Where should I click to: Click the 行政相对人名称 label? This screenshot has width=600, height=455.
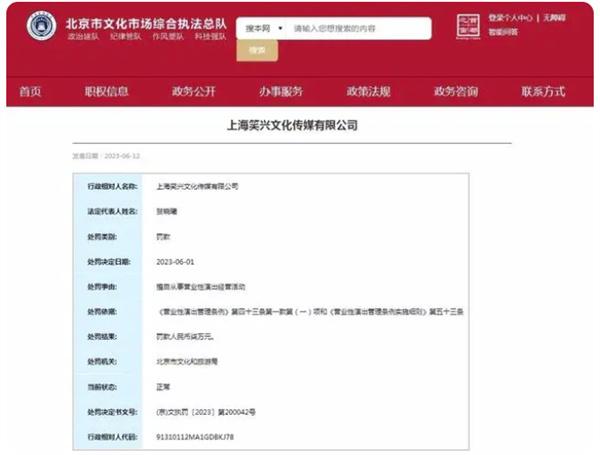[x=112, y=186]
